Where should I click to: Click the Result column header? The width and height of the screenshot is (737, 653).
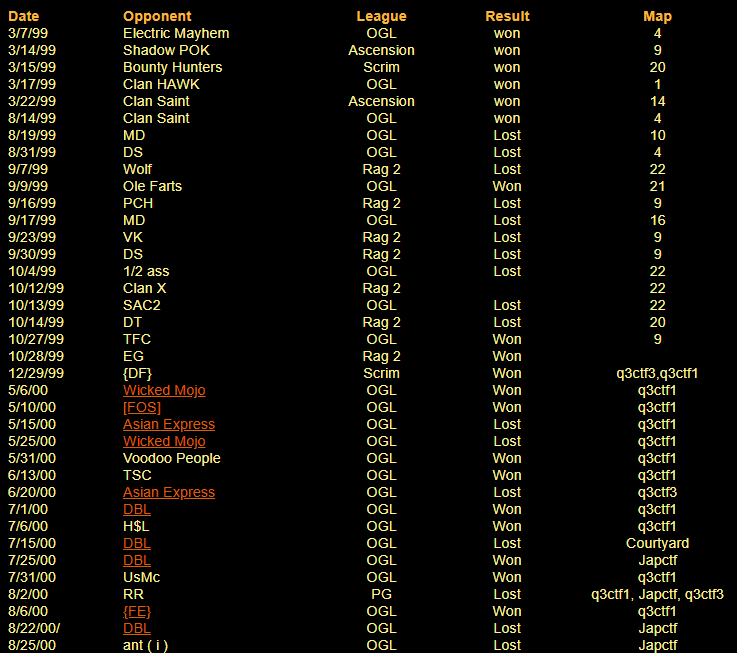(x=507, y=16)
